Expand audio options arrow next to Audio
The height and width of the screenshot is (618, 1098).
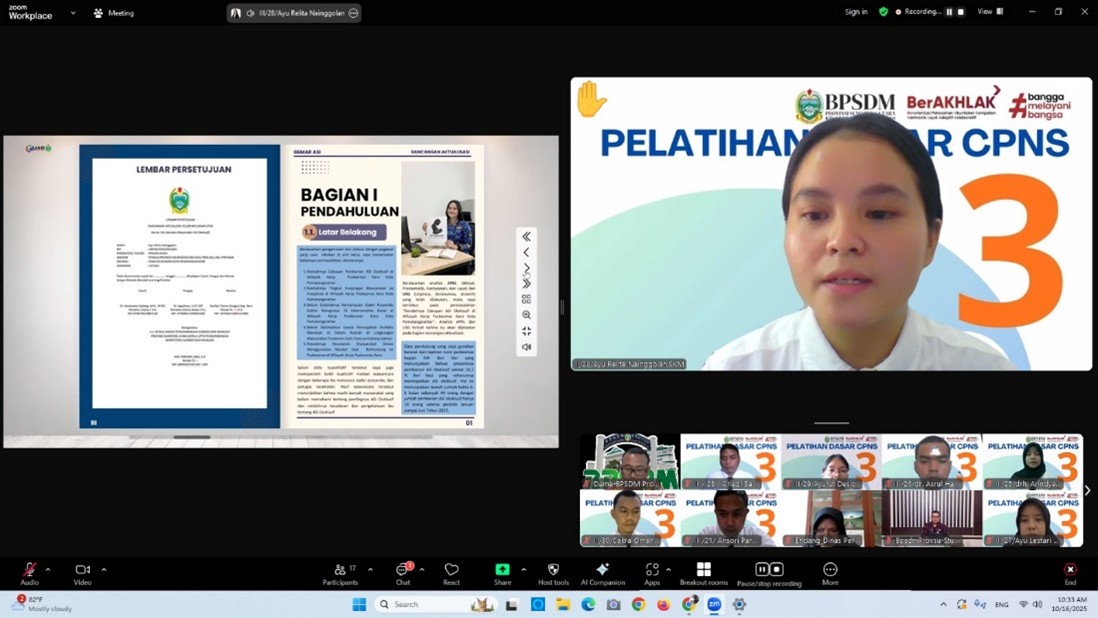pos(48,570)
